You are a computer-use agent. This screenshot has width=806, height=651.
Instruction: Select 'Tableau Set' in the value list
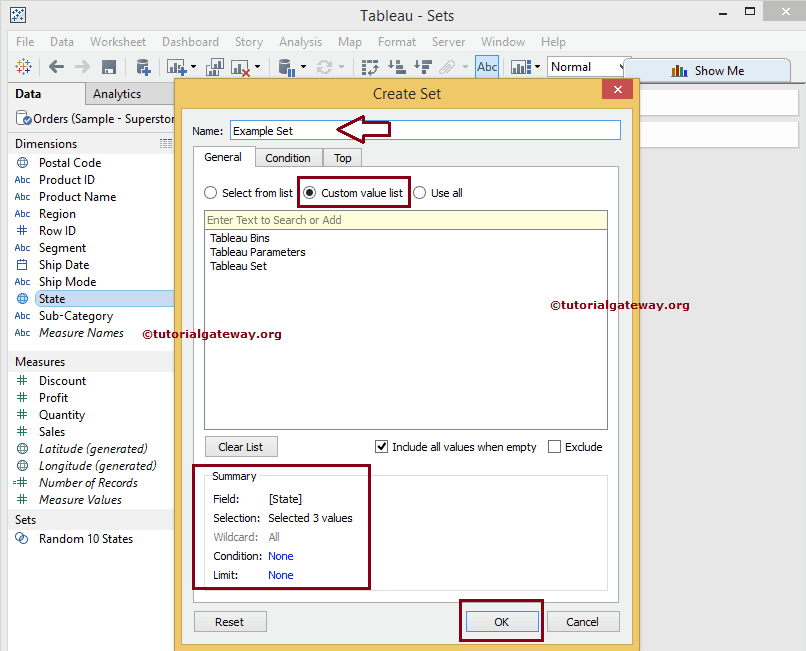pos(239,266)
